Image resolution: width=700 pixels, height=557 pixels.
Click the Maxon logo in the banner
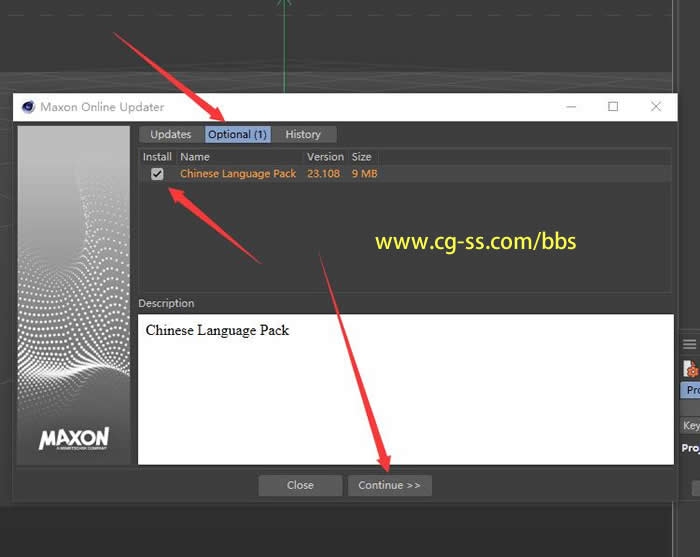(x=74, y=439)
